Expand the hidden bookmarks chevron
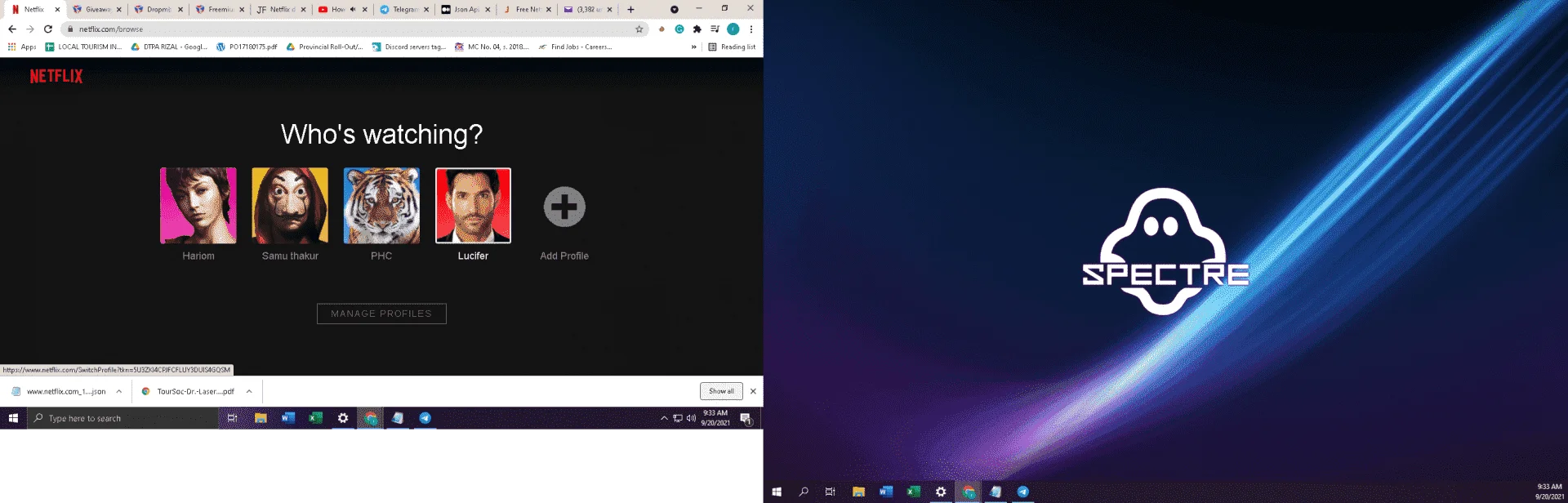 pyautogui.click(x=694, y=47)
